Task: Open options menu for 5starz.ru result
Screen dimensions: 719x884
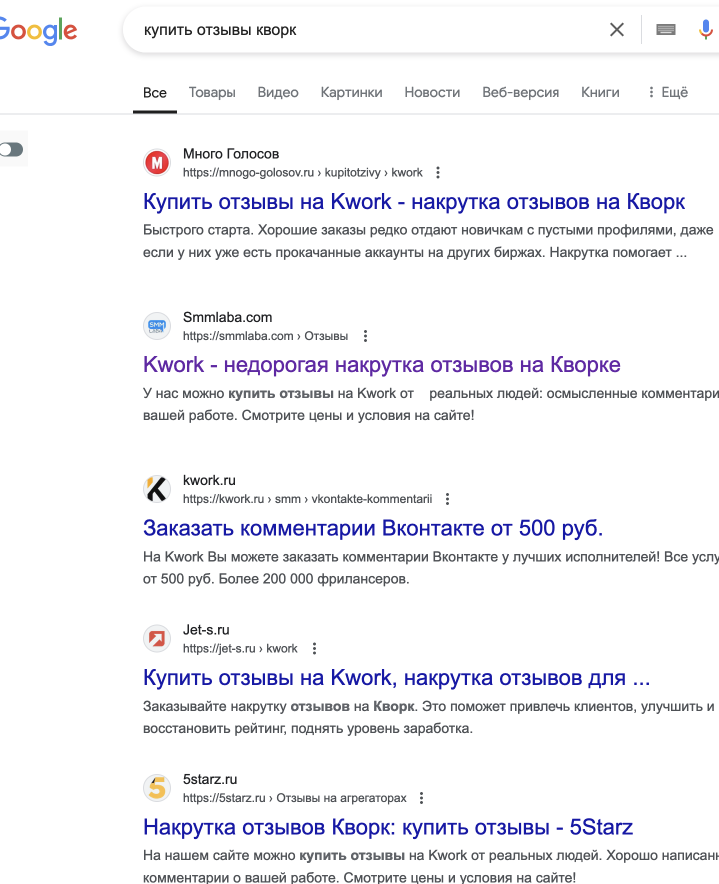Action: tap(421, 798)
